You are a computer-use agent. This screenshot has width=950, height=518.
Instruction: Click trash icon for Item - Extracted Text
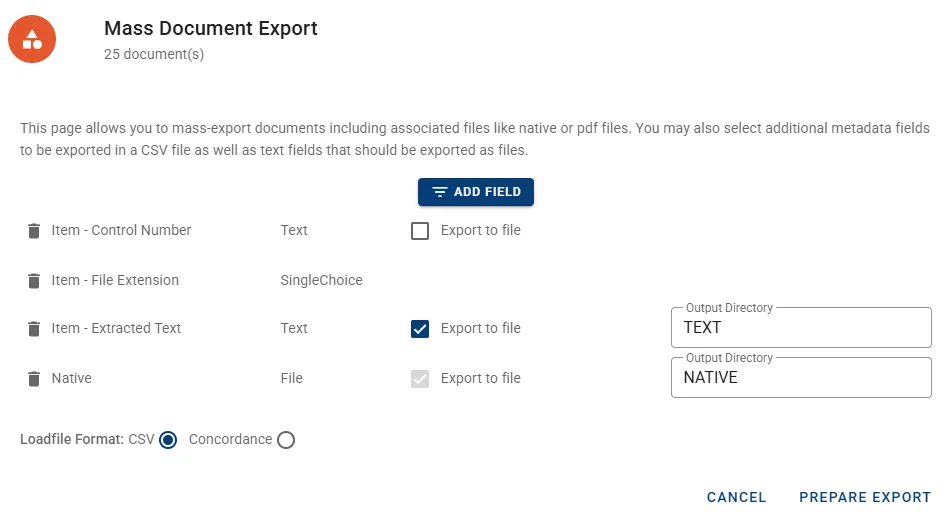34,329
